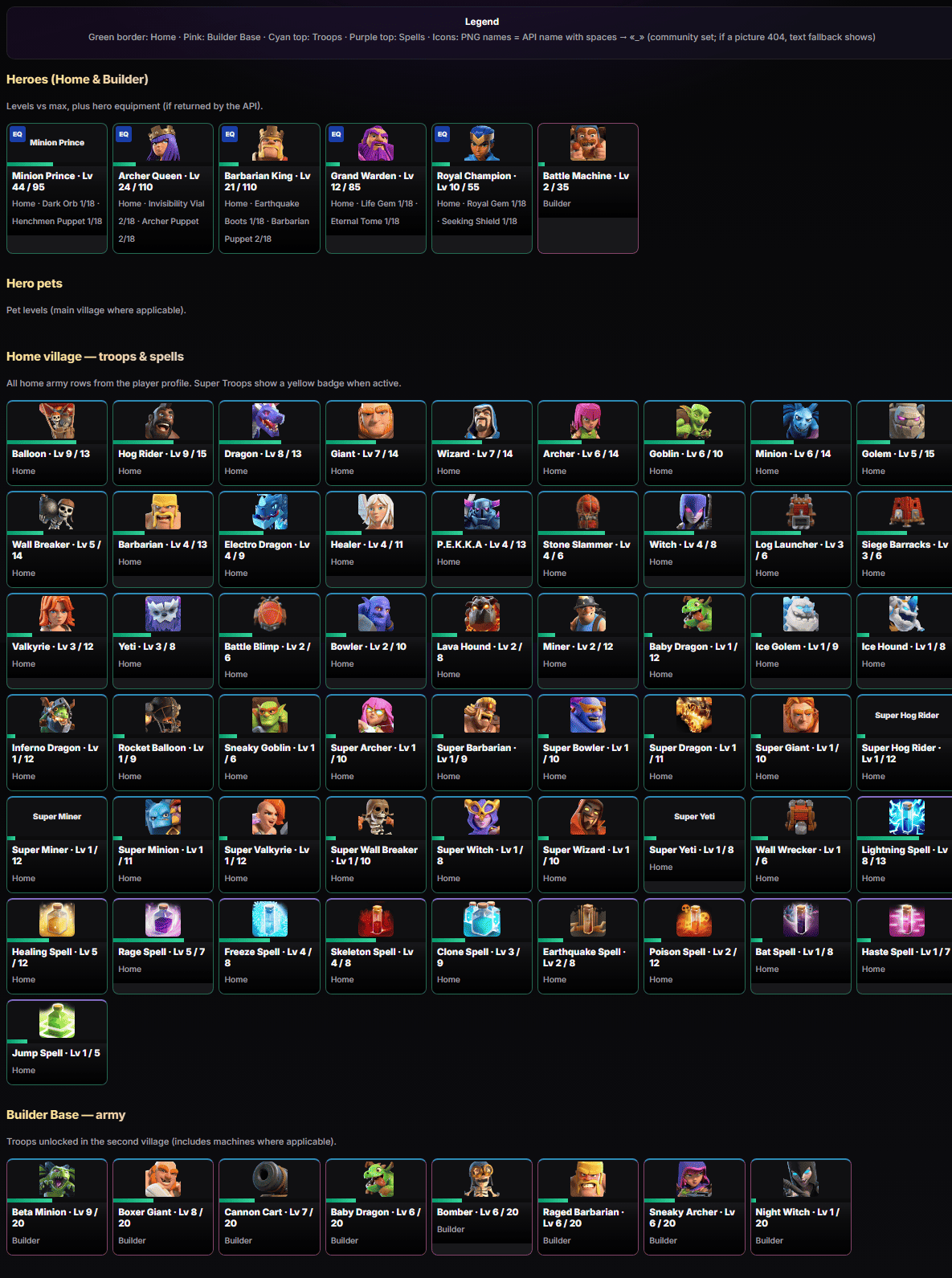Click "Heroes (Home & Builder)" heading

77,80
